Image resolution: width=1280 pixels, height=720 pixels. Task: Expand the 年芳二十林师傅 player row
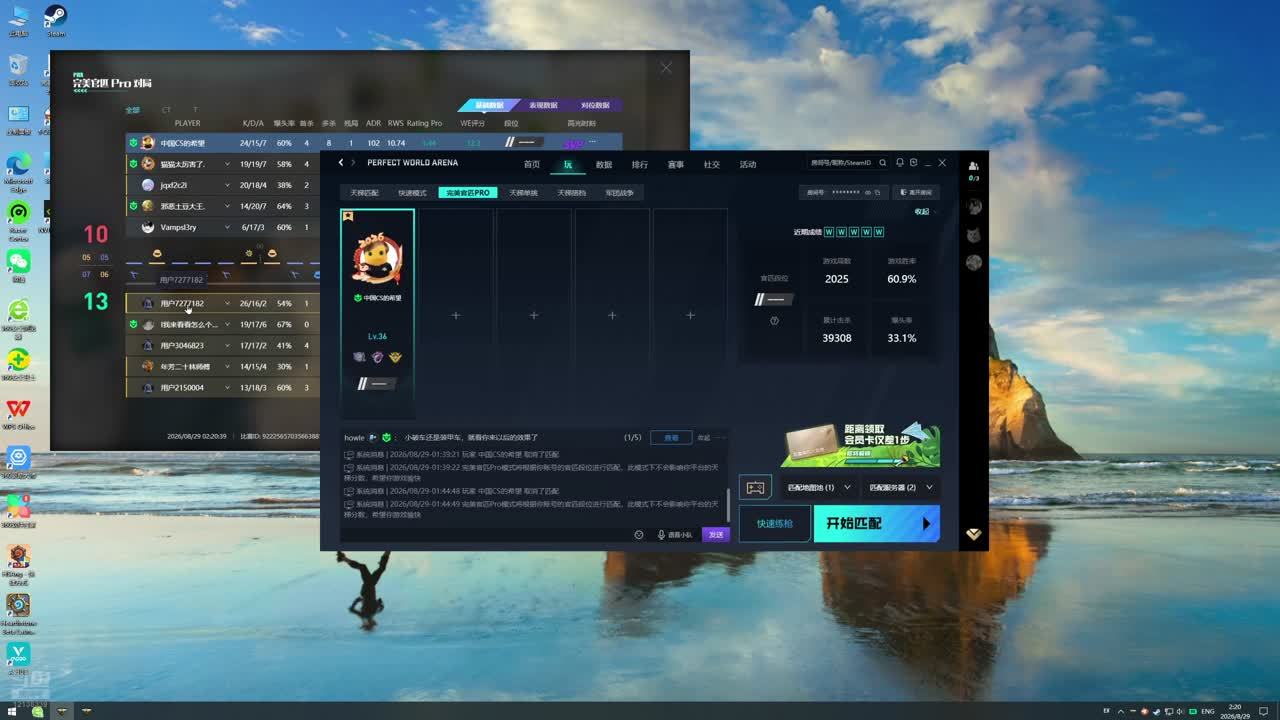[x=227, y=366]
